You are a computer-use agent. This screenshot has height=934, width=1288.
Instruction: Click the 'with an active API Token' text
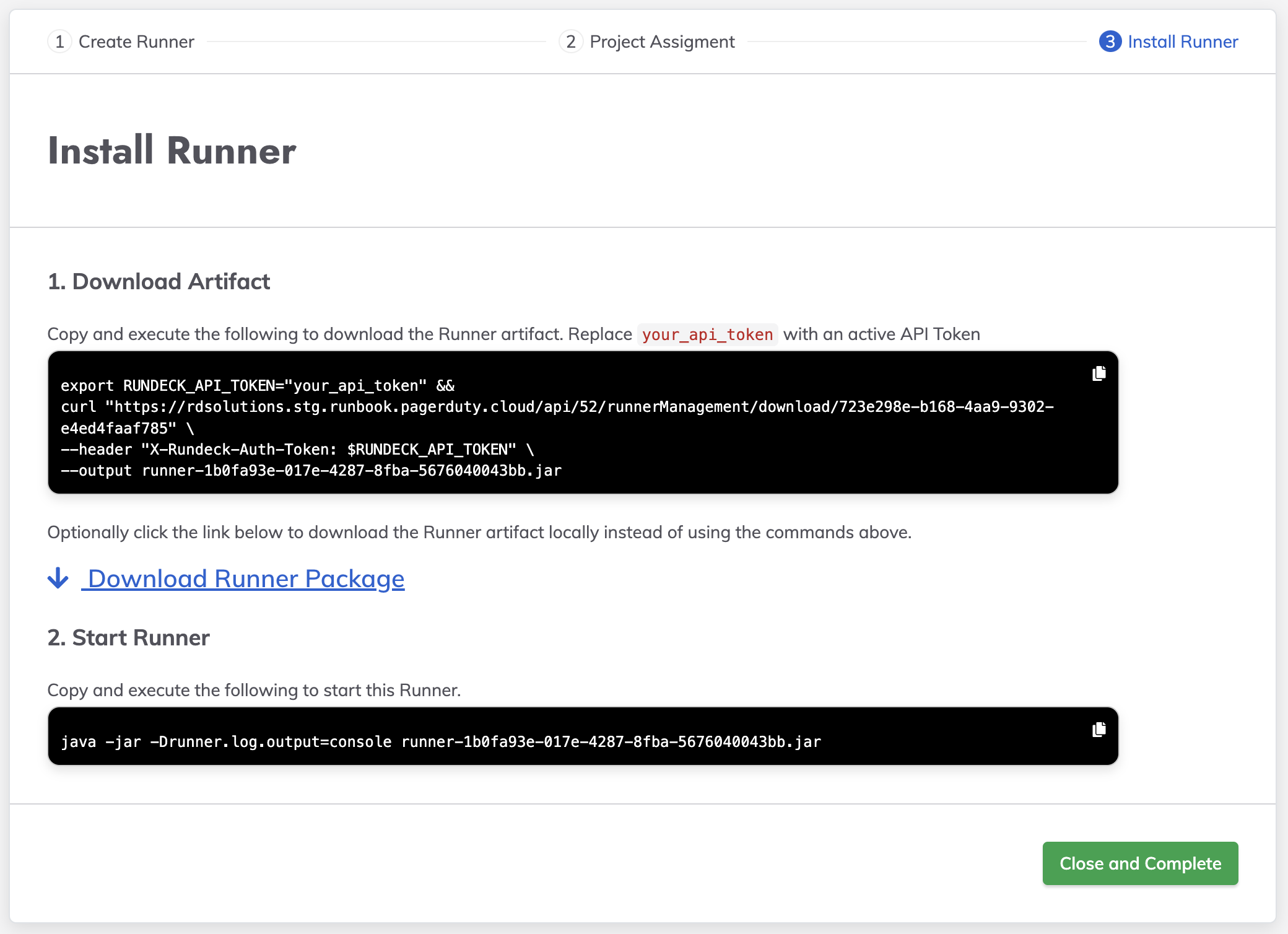(882, 334)
